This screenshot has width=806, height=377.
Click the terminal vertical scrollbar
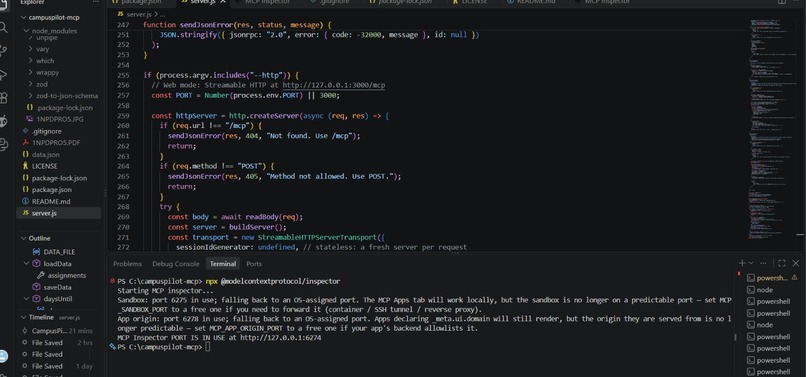736,337
